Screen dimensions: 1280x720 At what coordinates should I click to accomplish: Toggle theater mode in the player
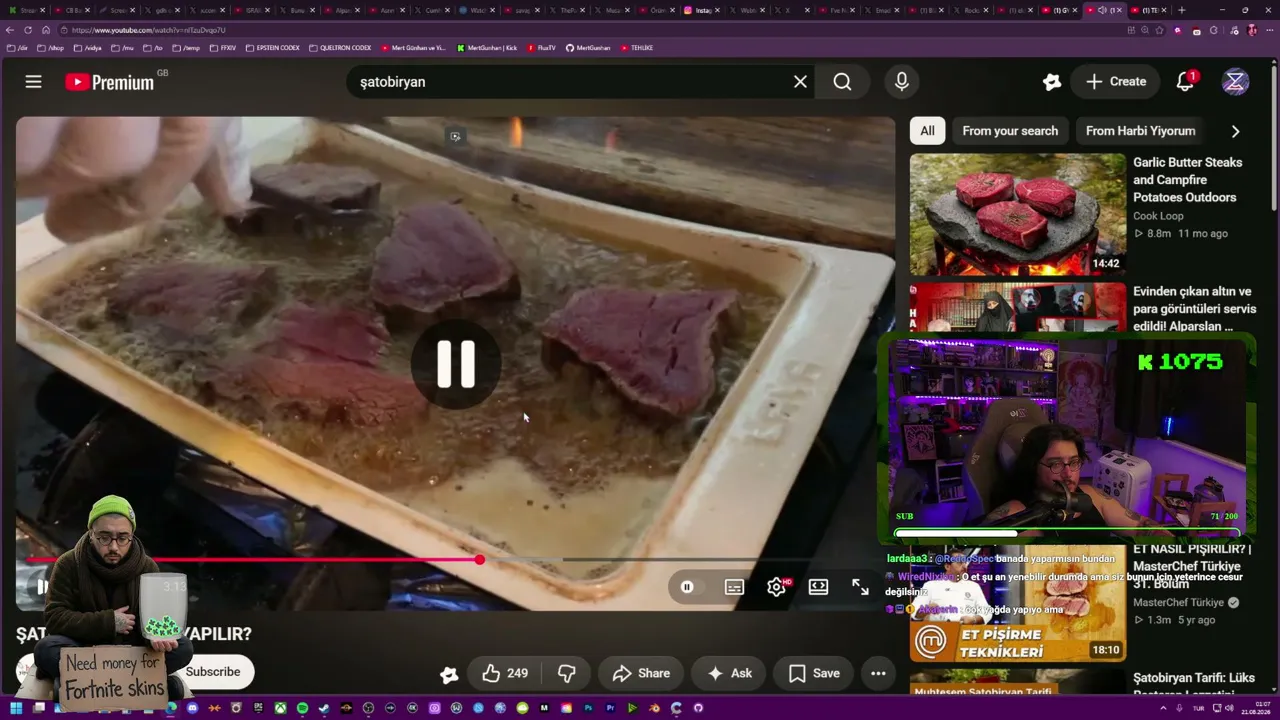click(818, 587)
